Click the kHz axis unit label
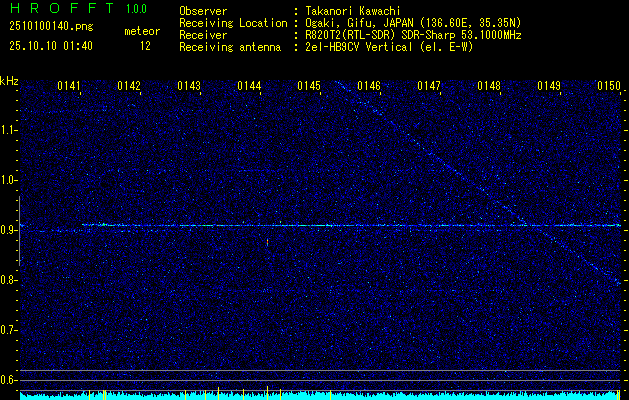The width and height of the screenshot is (629, 400). (x=9, y=81)
